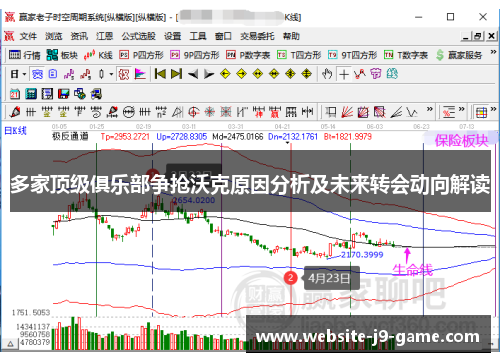The height and width of the screenshot is (362, 500).
Task: Click the 行情 toolbar button
Action: (24, 55)
